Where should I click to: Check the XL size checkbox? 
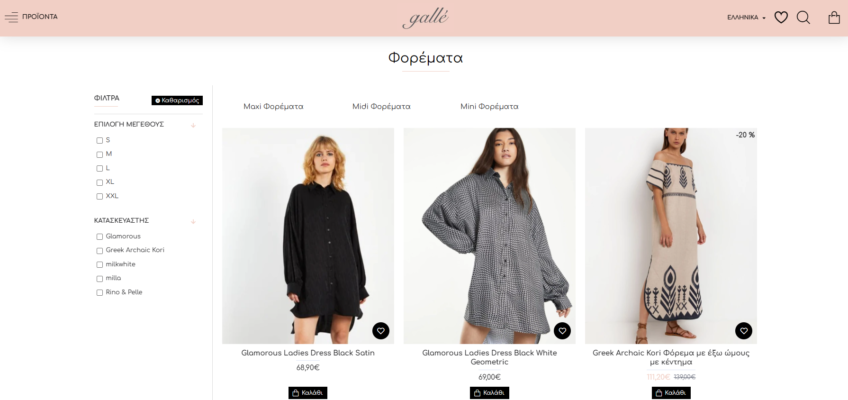coord(100,183)
